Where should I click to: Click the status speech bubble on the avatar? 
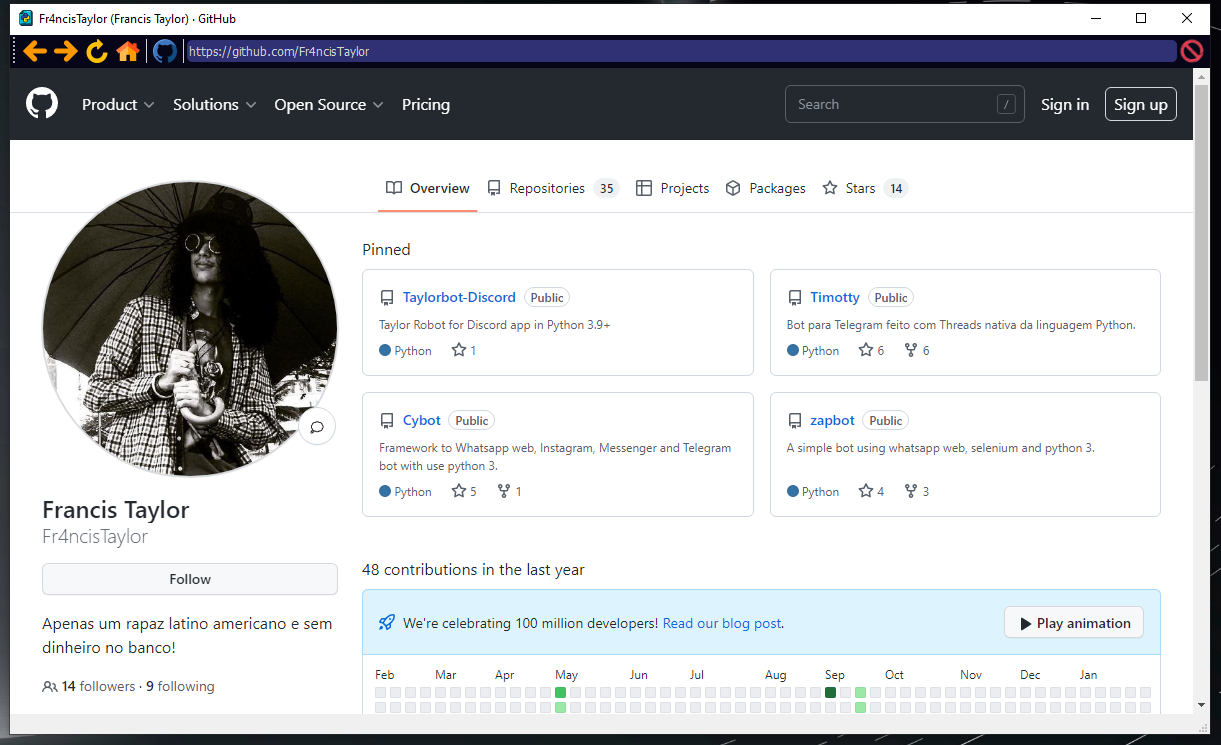coord(317,427)
